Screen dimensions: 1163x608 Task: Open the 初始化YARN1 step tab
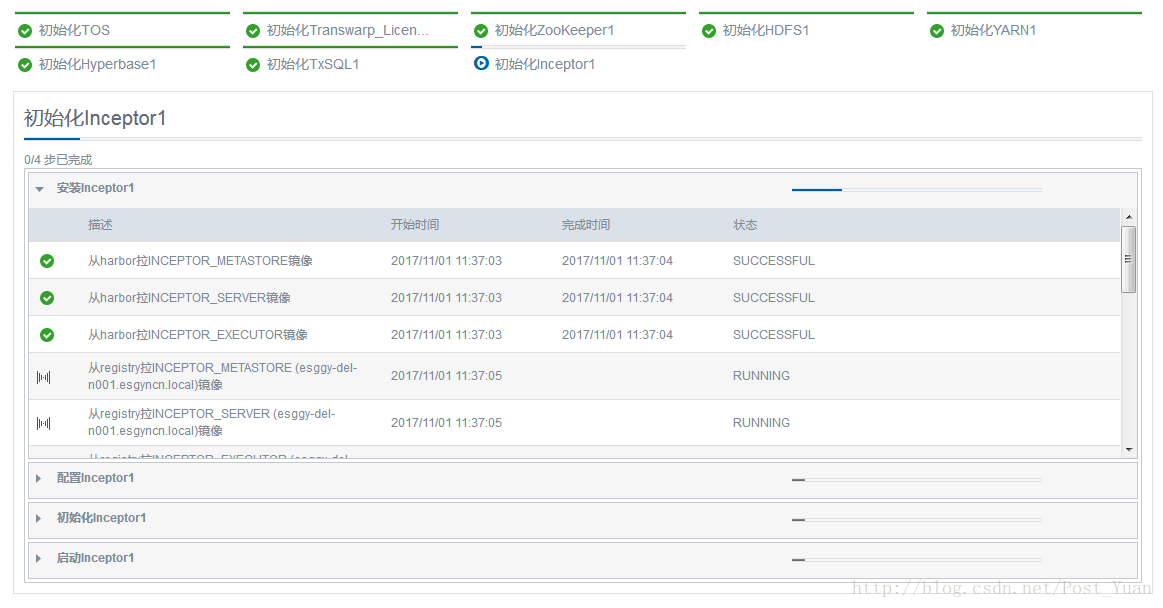[1035, 30]
